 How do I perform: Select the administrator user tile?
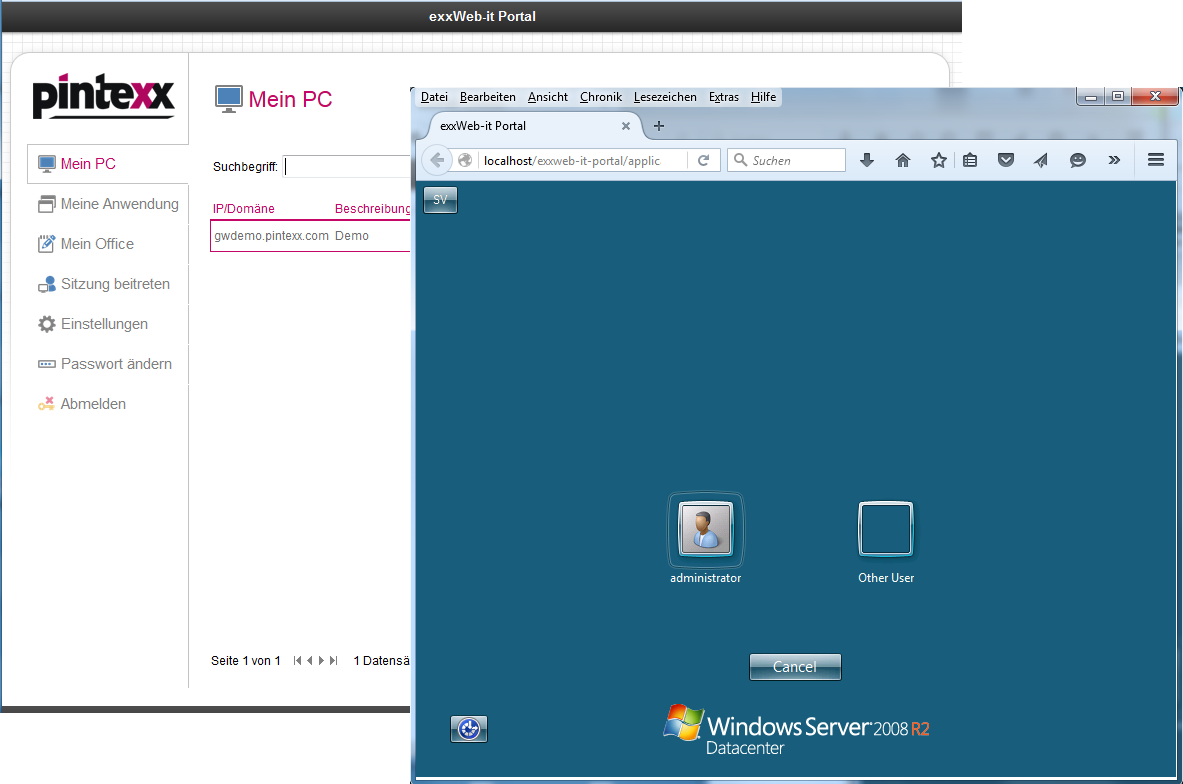coord(705,539)
